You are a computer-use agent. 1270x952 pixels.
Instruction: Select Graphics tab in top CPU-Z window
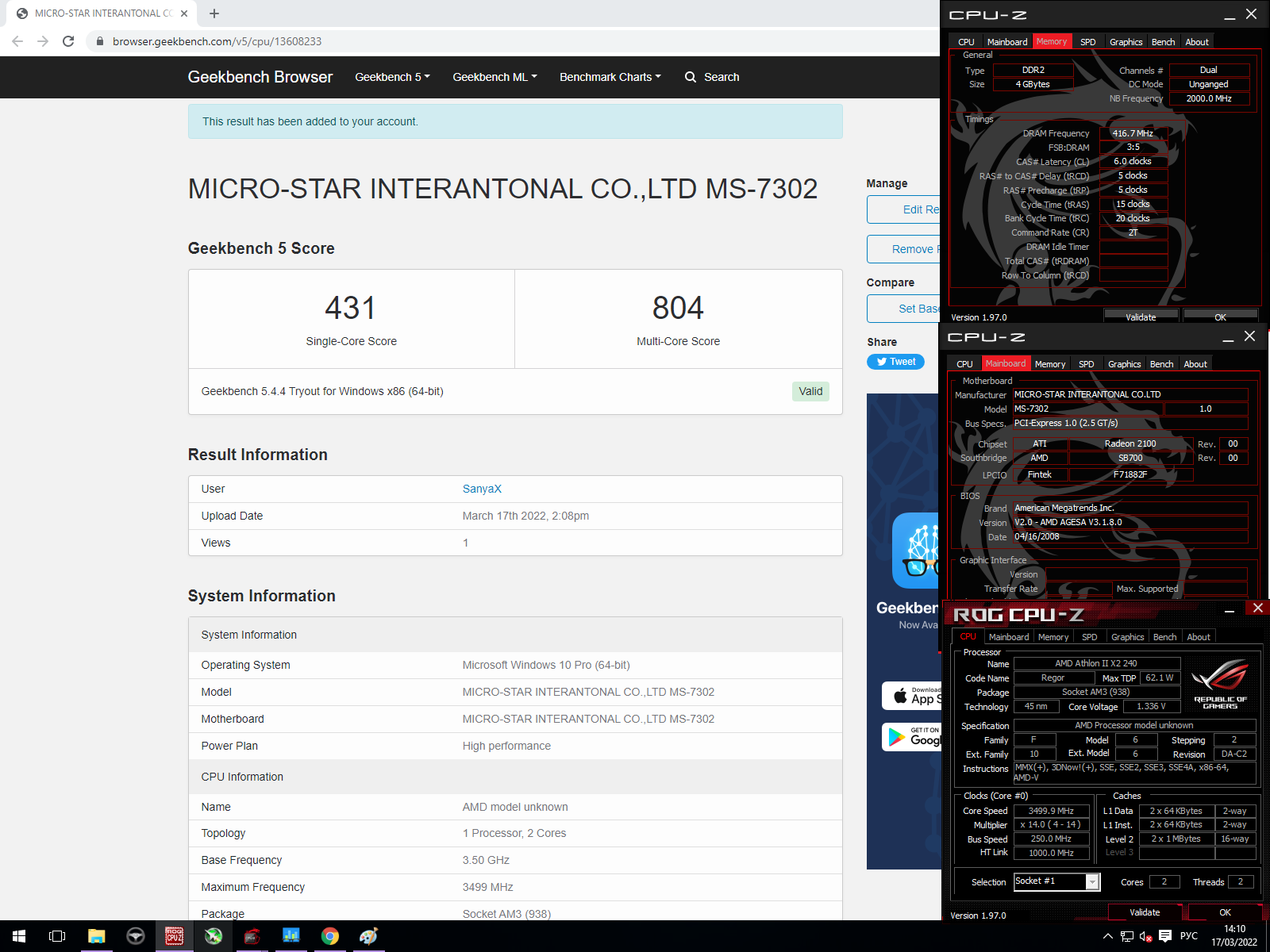point(1126,42)
